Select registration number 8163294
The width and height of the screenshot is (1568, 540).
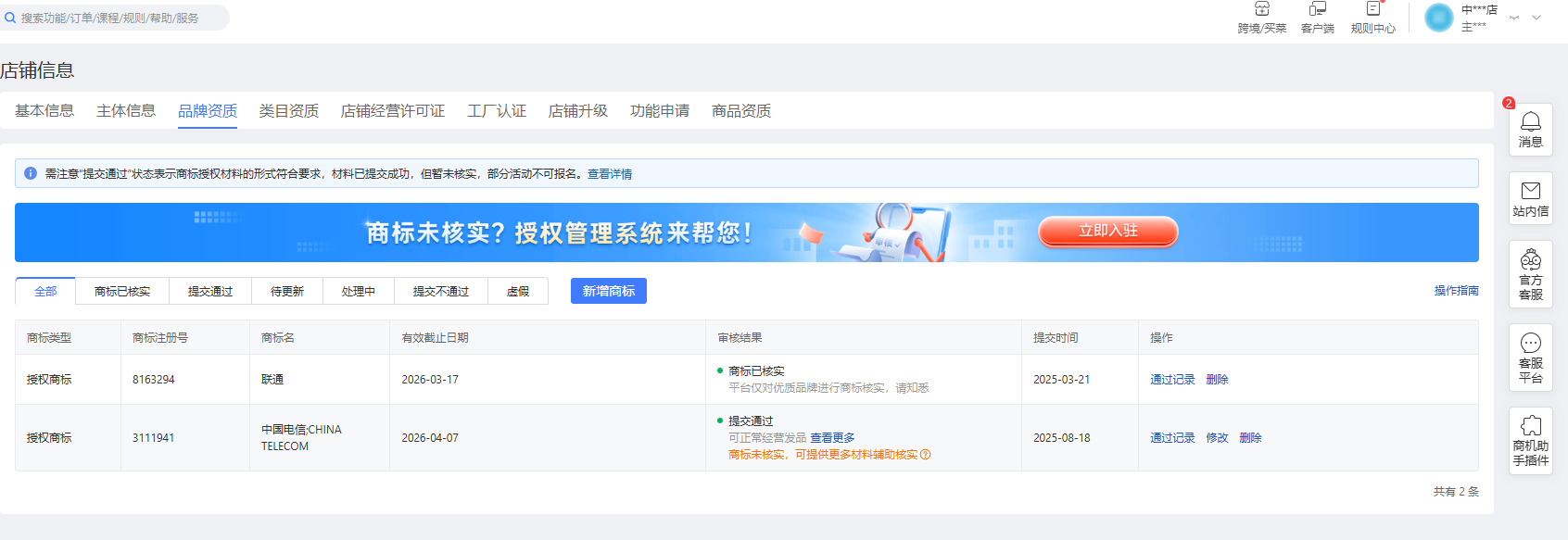(154, 380)
